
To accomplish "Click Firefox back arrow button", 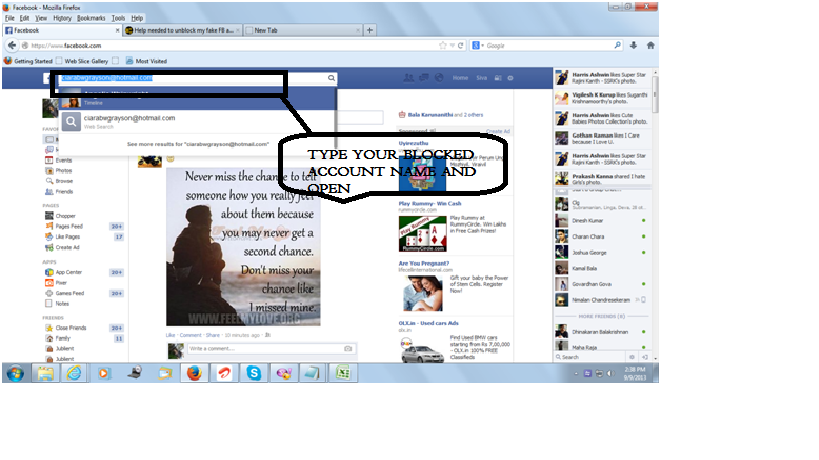I will point(12,45).
